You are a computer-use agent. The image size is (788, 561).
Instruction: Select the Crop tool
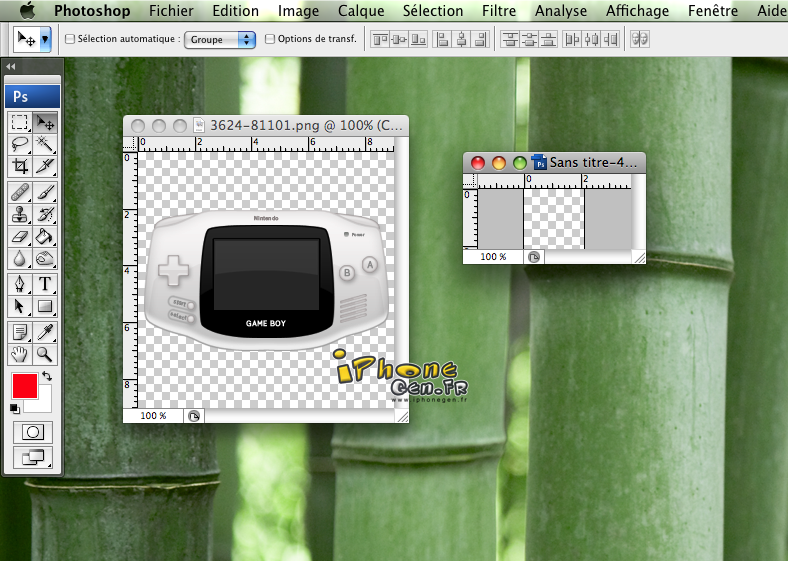pyautogui.click(x=20, y=166)
